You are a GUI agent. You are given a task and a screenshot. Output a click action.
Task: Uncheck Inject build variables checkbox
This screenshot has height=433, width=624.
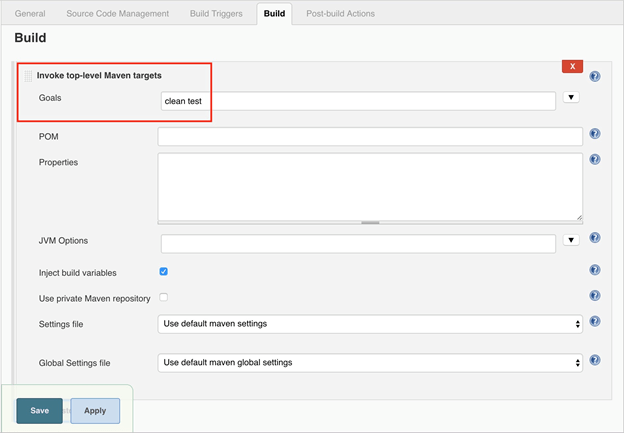click(164, 271)
